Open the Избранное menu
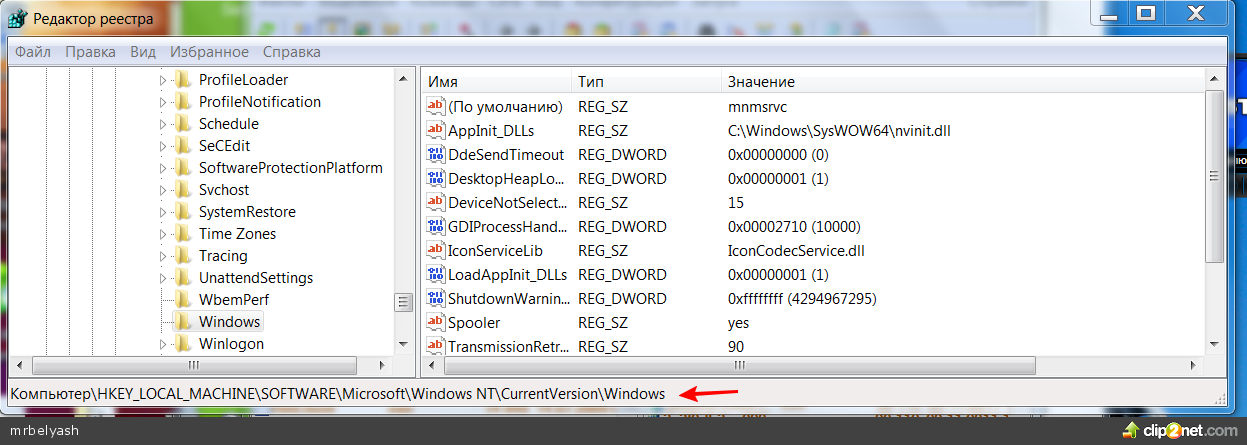The height and width of the screenshot is (445, 1247). [209, 52]
